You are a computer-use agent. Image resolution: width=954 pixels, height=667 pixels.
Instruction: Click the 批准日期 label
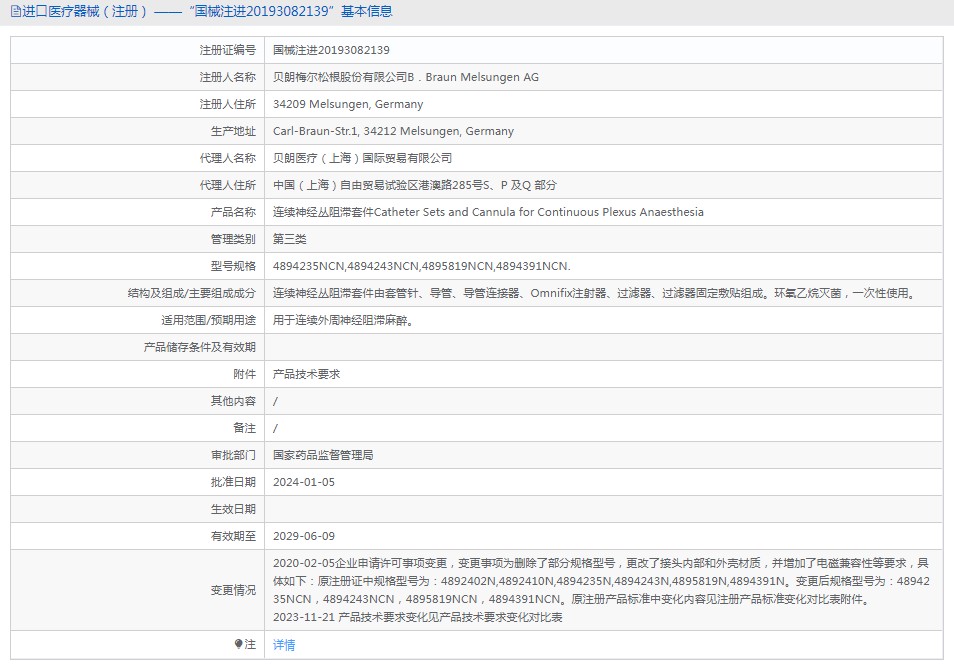click(233, 482)
